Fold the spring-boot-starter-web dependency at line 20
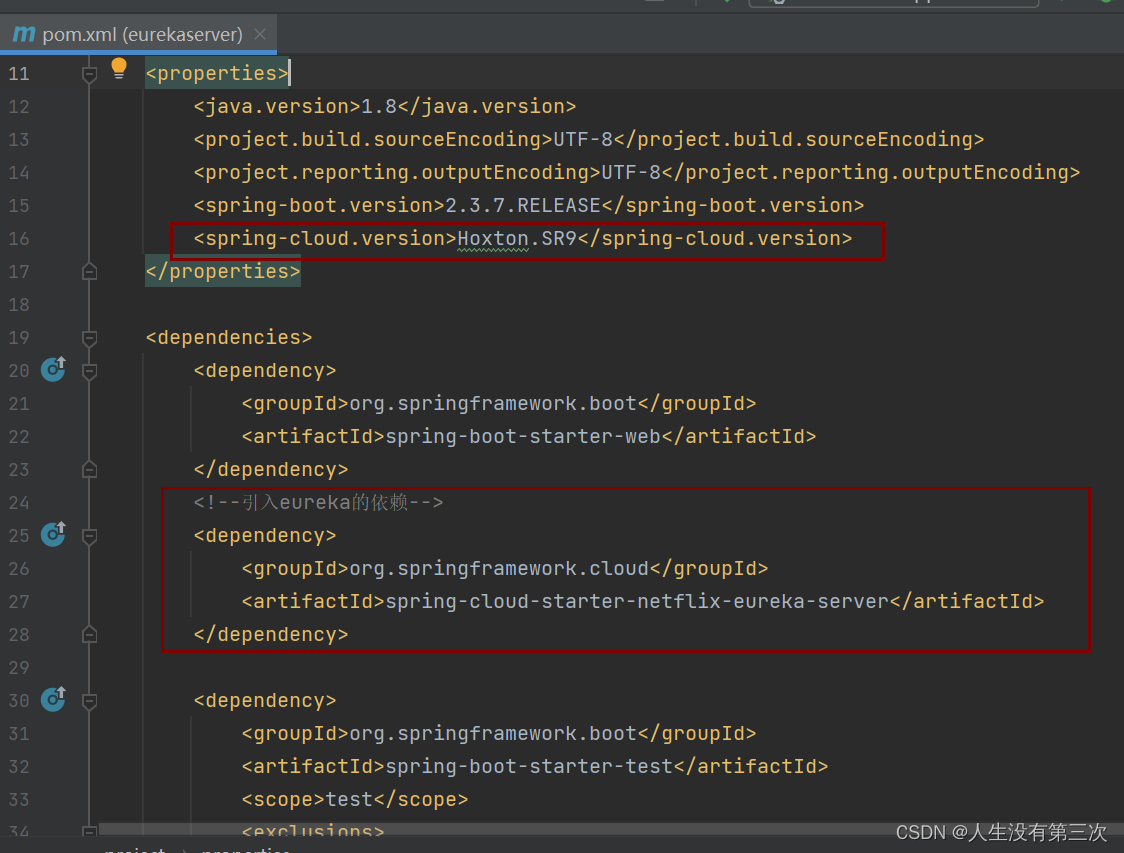The height and width of the screenshot is (853, 1124). pyautogui.click(x=90, y=371)
